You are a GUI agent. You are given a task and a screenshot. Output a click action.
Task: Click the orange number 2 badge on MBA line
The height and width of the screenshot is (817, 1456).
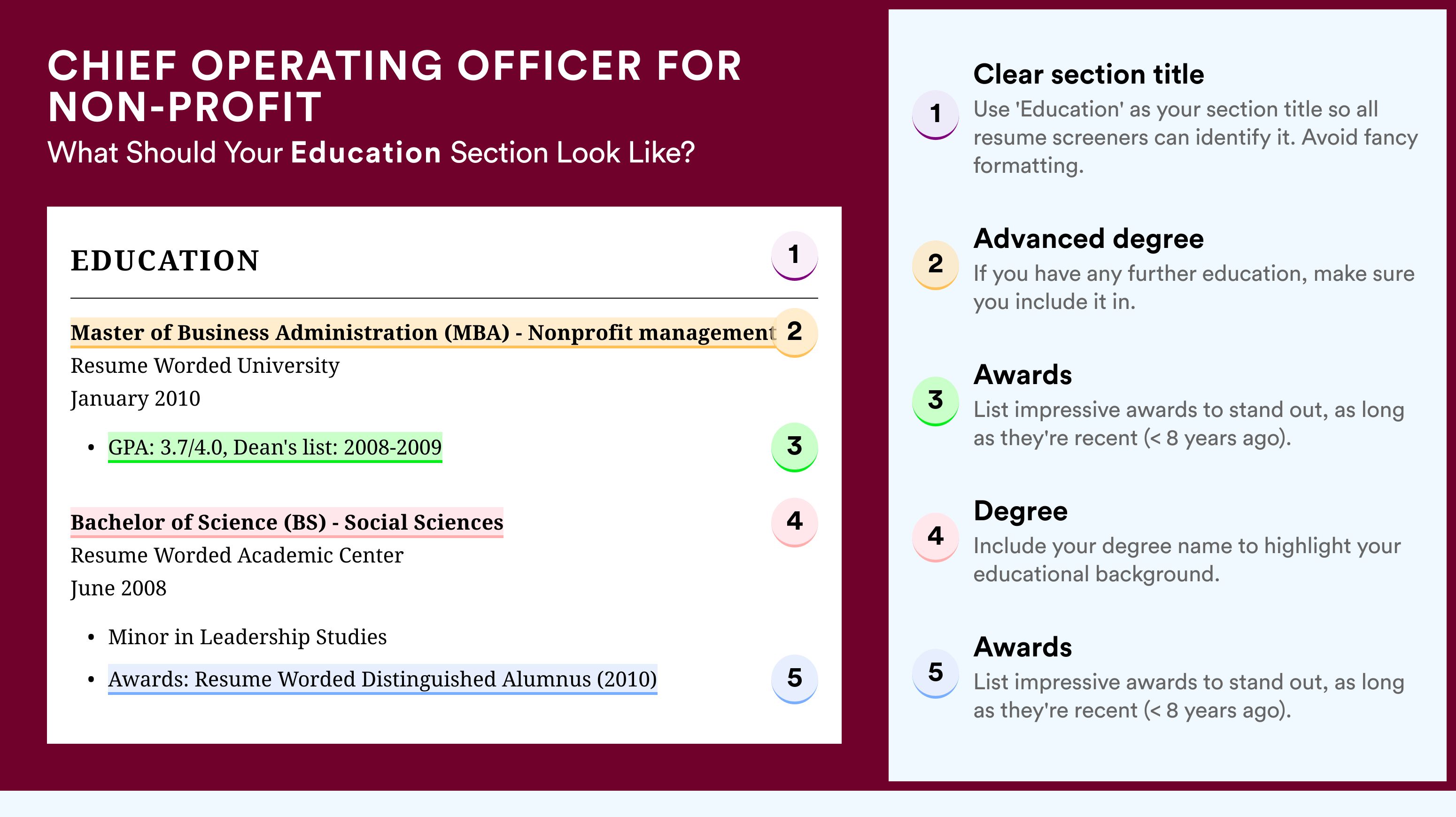tap(794, 331)
